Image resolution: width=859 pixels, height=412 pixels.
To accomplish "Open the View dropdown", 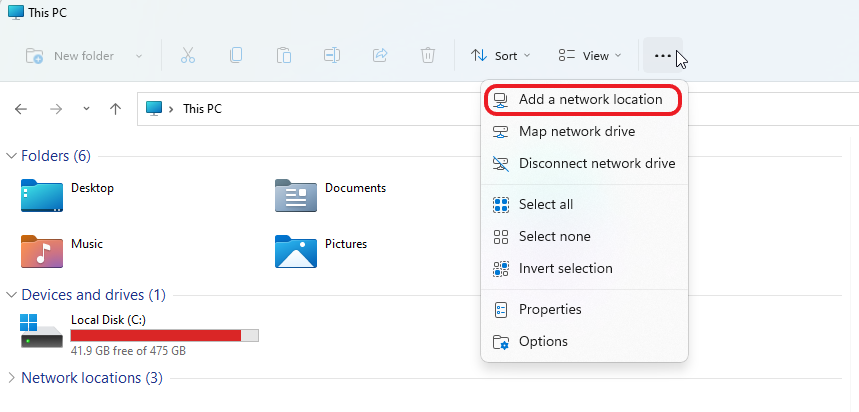I will (590, 56).
